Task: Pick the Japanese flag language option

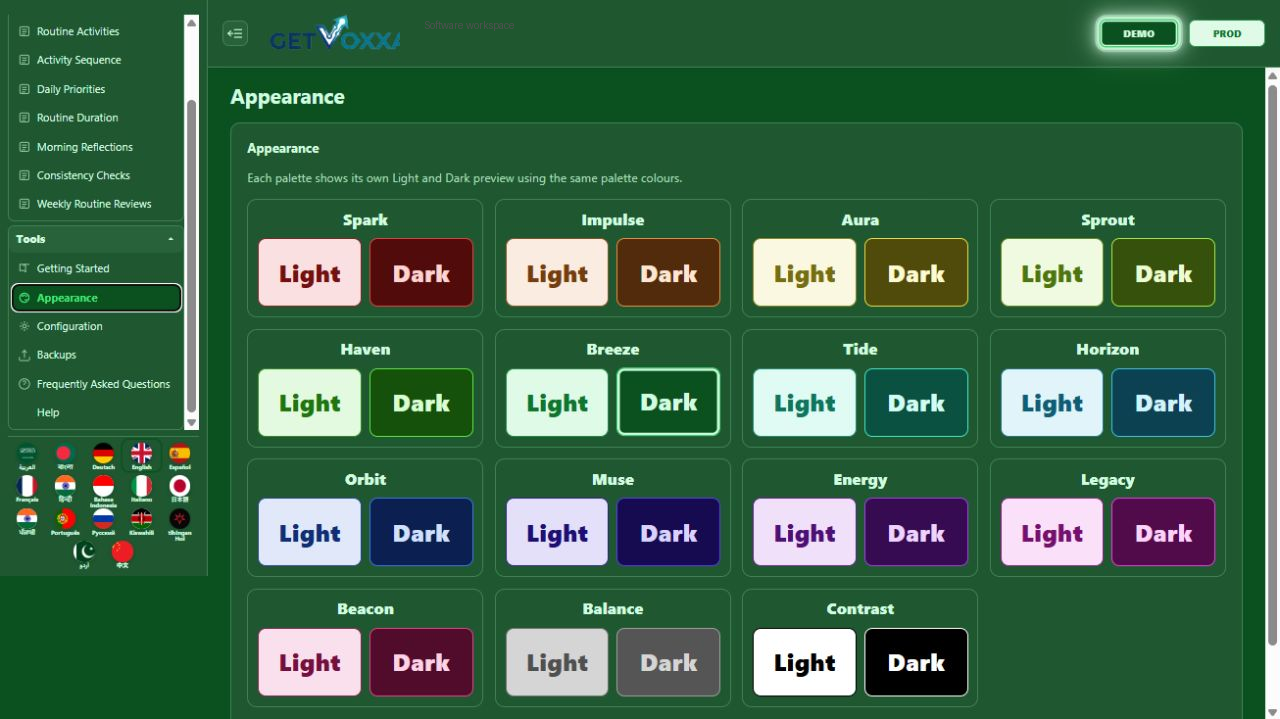Action: coord(179,489)
